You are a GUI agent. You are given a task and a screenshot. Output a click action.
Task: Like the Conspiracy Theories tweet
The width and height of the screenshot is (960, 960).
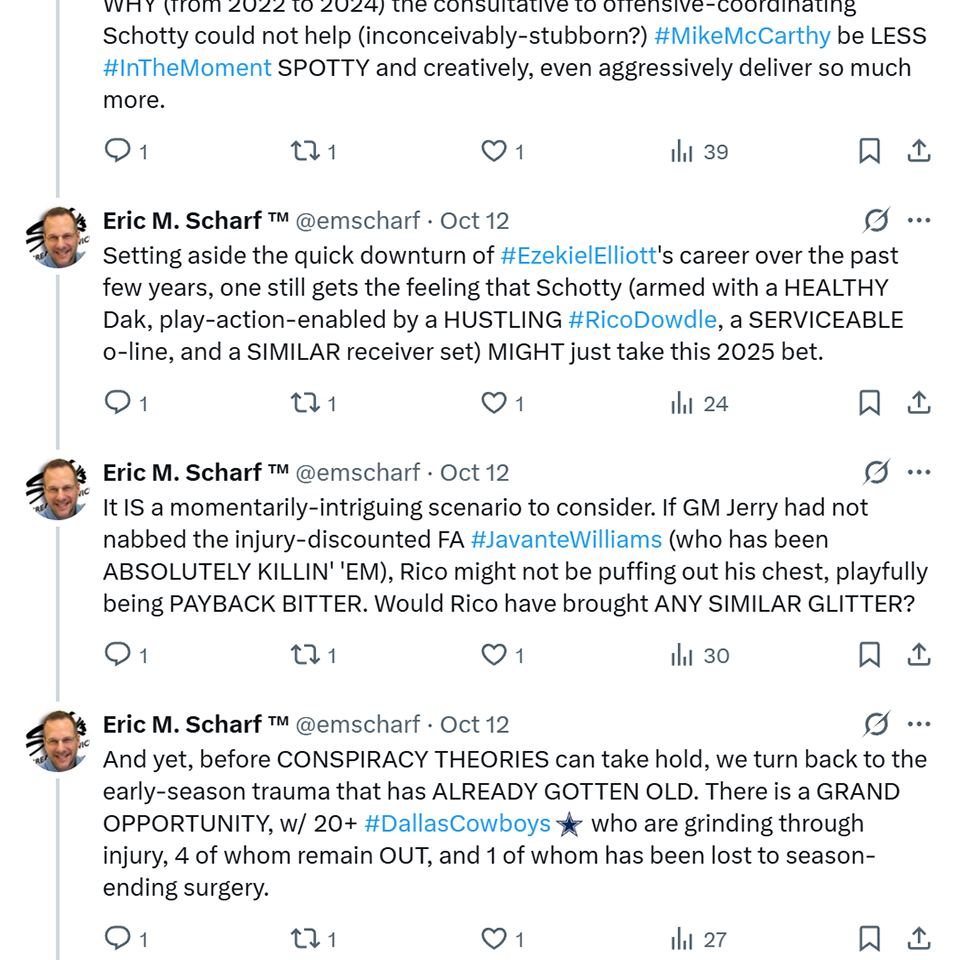494,939
